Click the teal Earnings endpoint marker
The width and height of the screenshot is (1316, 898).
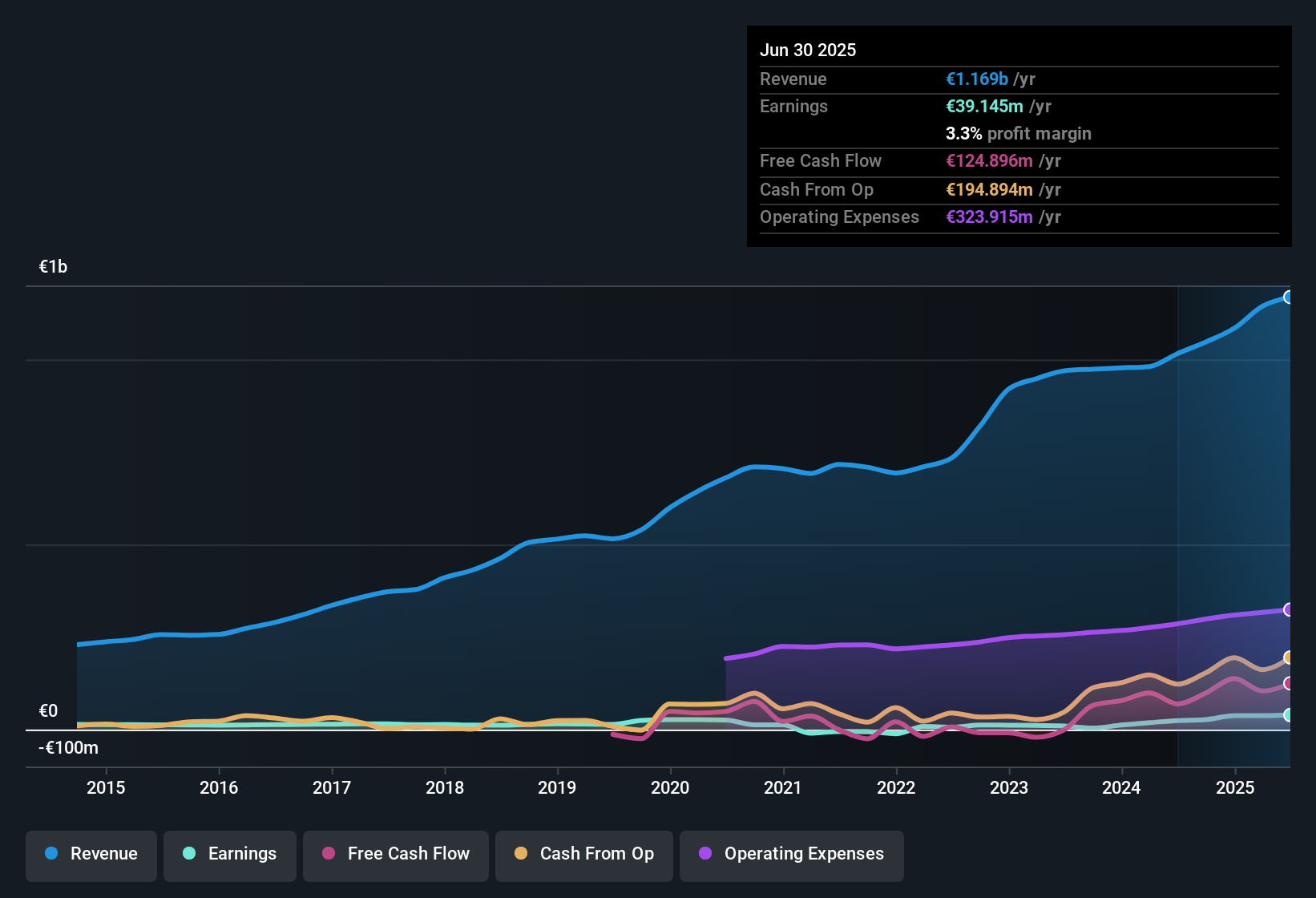coord(1288,714)
